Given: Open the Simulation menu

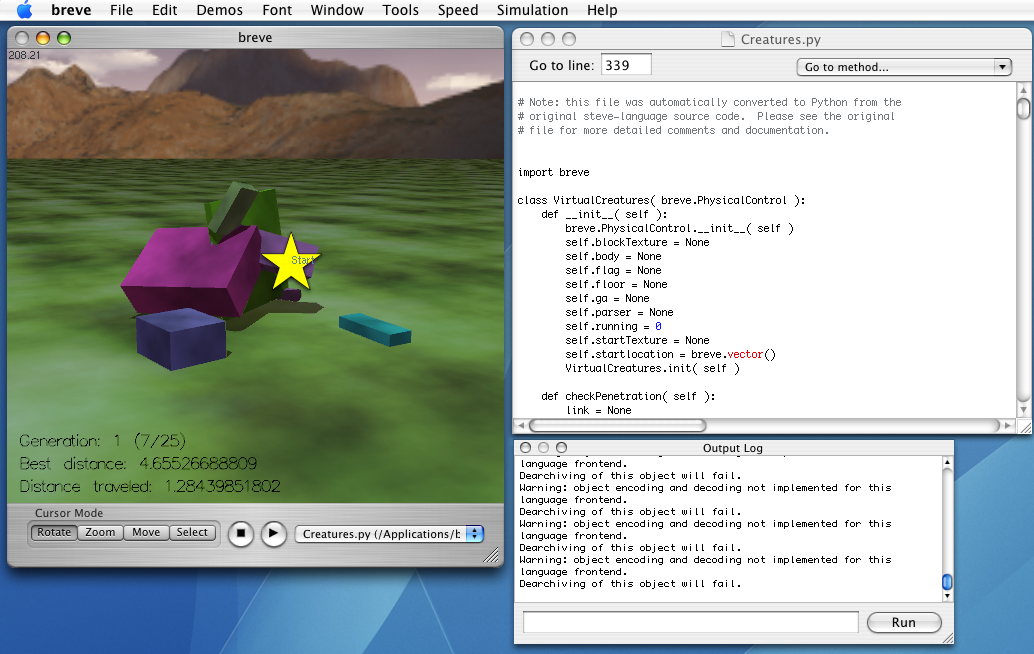Looking at the screenshot, I should [532, 10].
